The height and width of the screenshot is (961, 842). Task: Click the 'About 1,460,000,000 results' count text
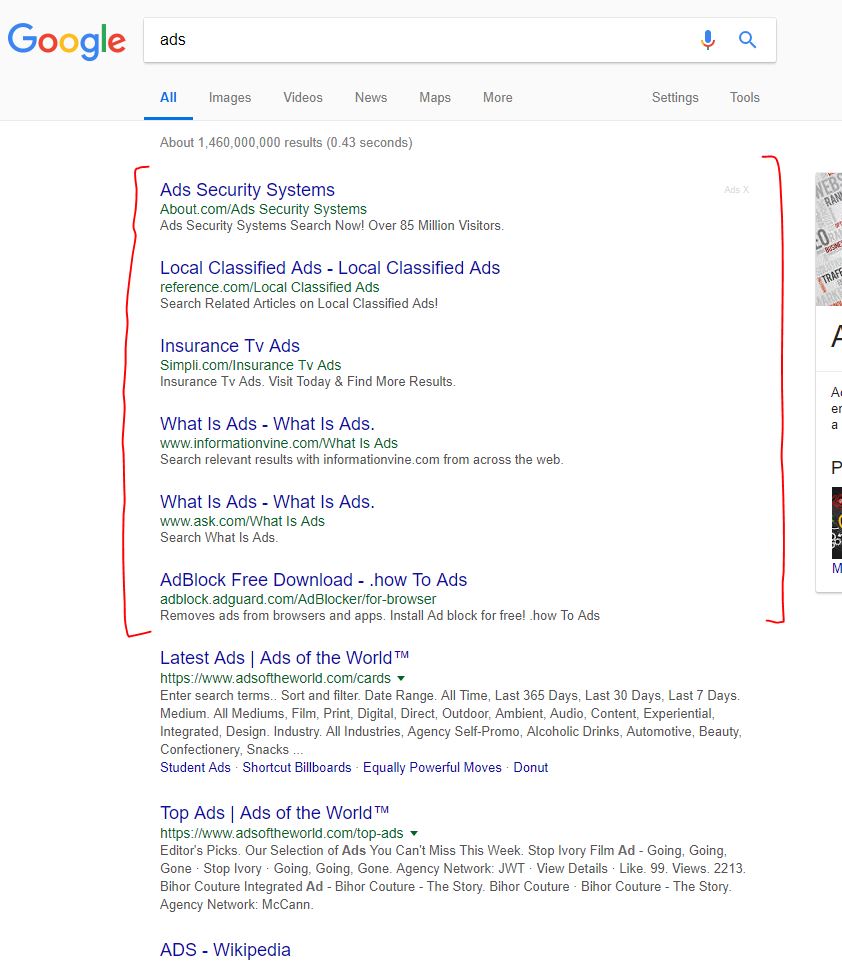286,143
